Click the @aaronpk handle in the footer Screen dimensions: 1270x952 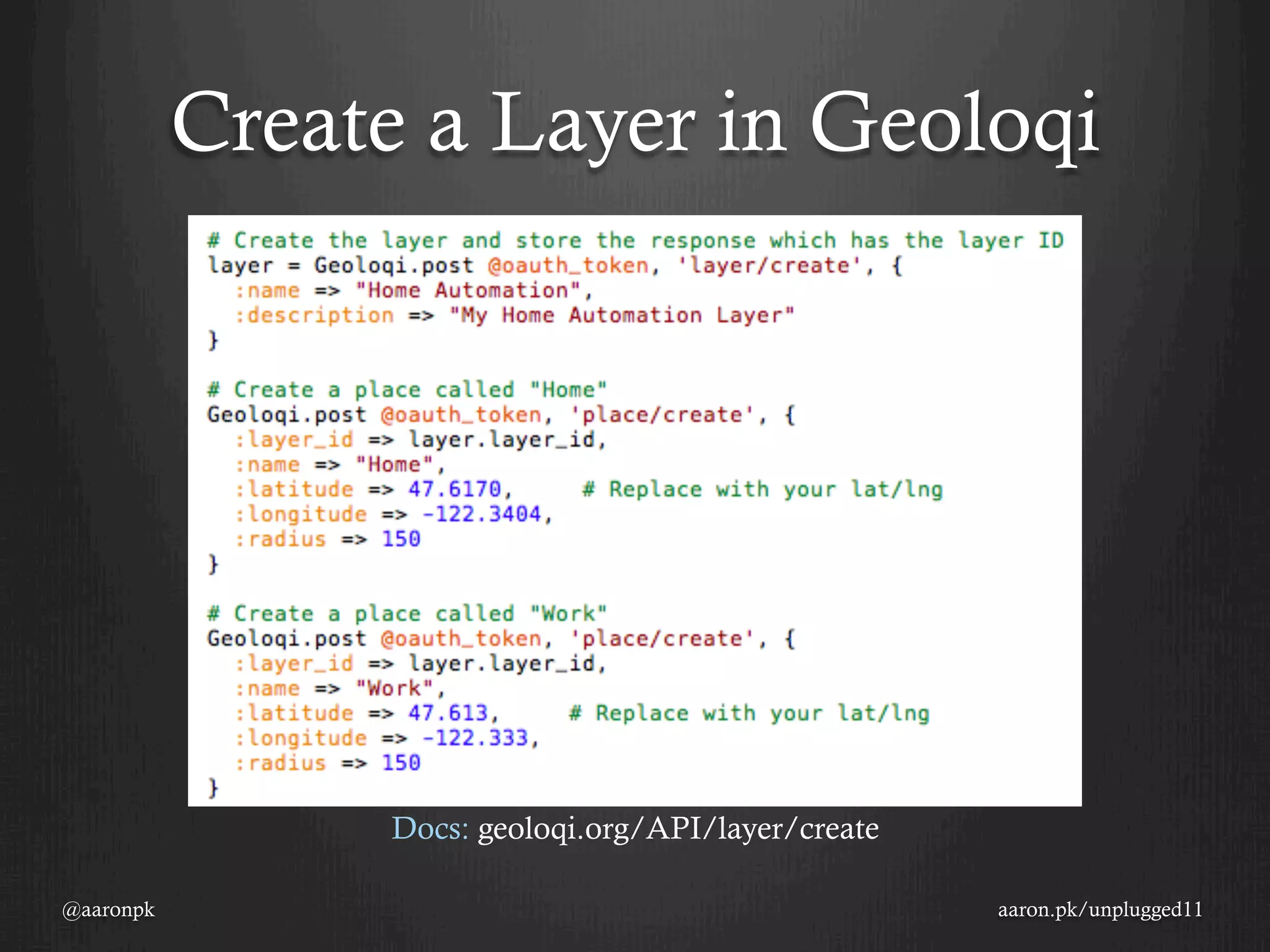tap(109, 910)
